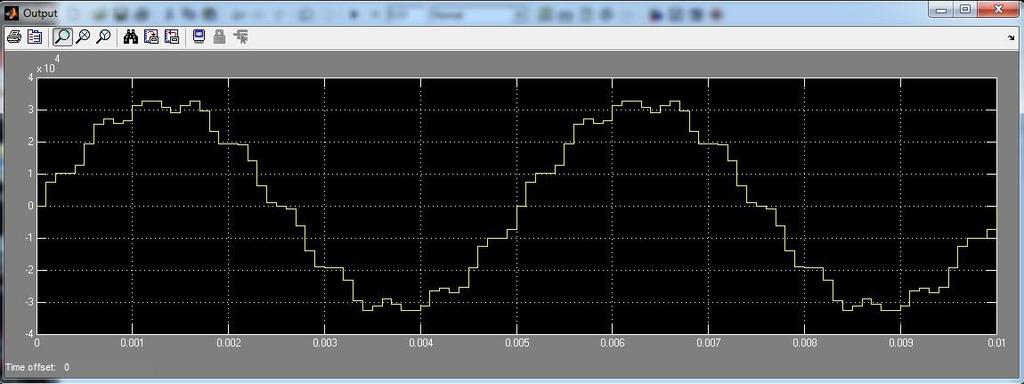Viewport: 1024px width, 384px height.
Task: Click the lock axes selection padlock
Action: (x=219, y=37)
